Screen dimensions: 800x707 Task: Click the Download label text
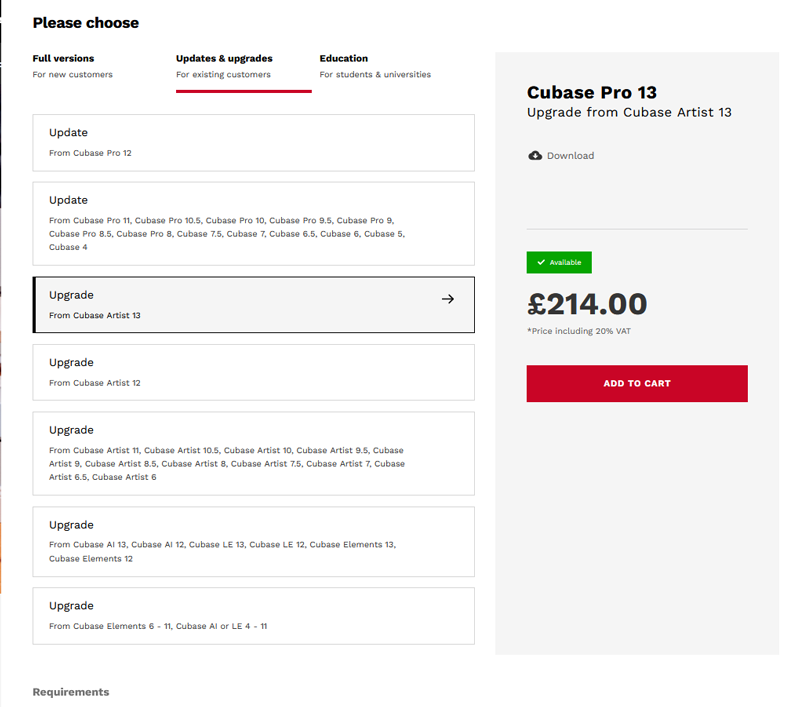coord(570,156)
